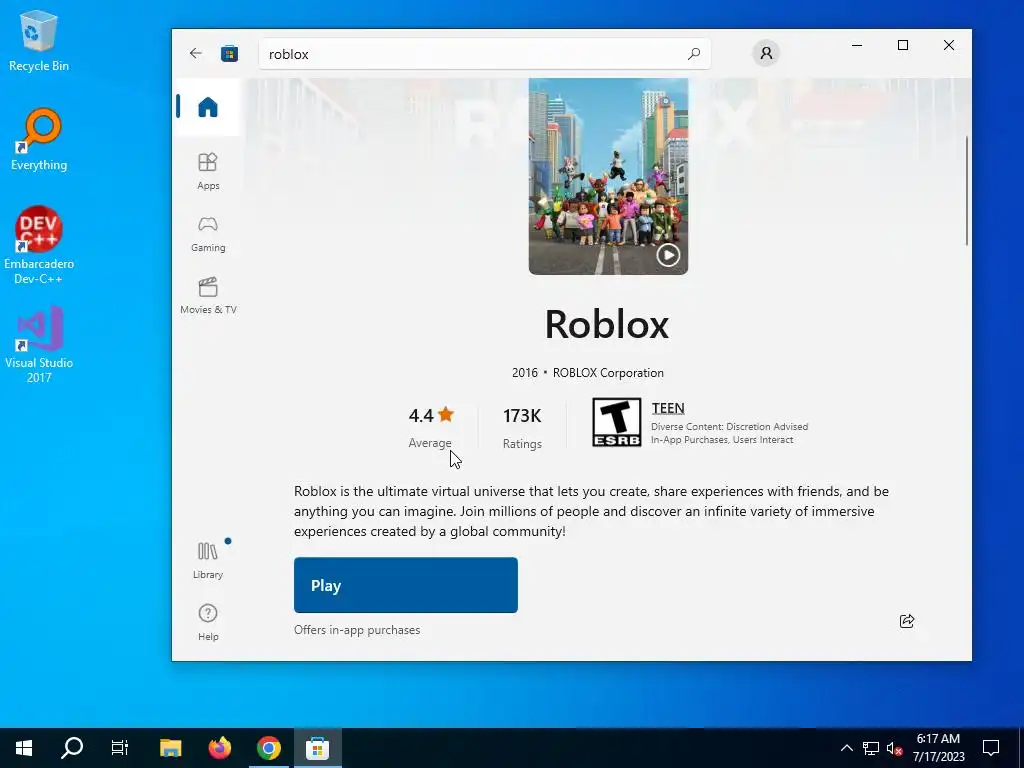
Task: Click the blue Play button
Action: [406, 585]
